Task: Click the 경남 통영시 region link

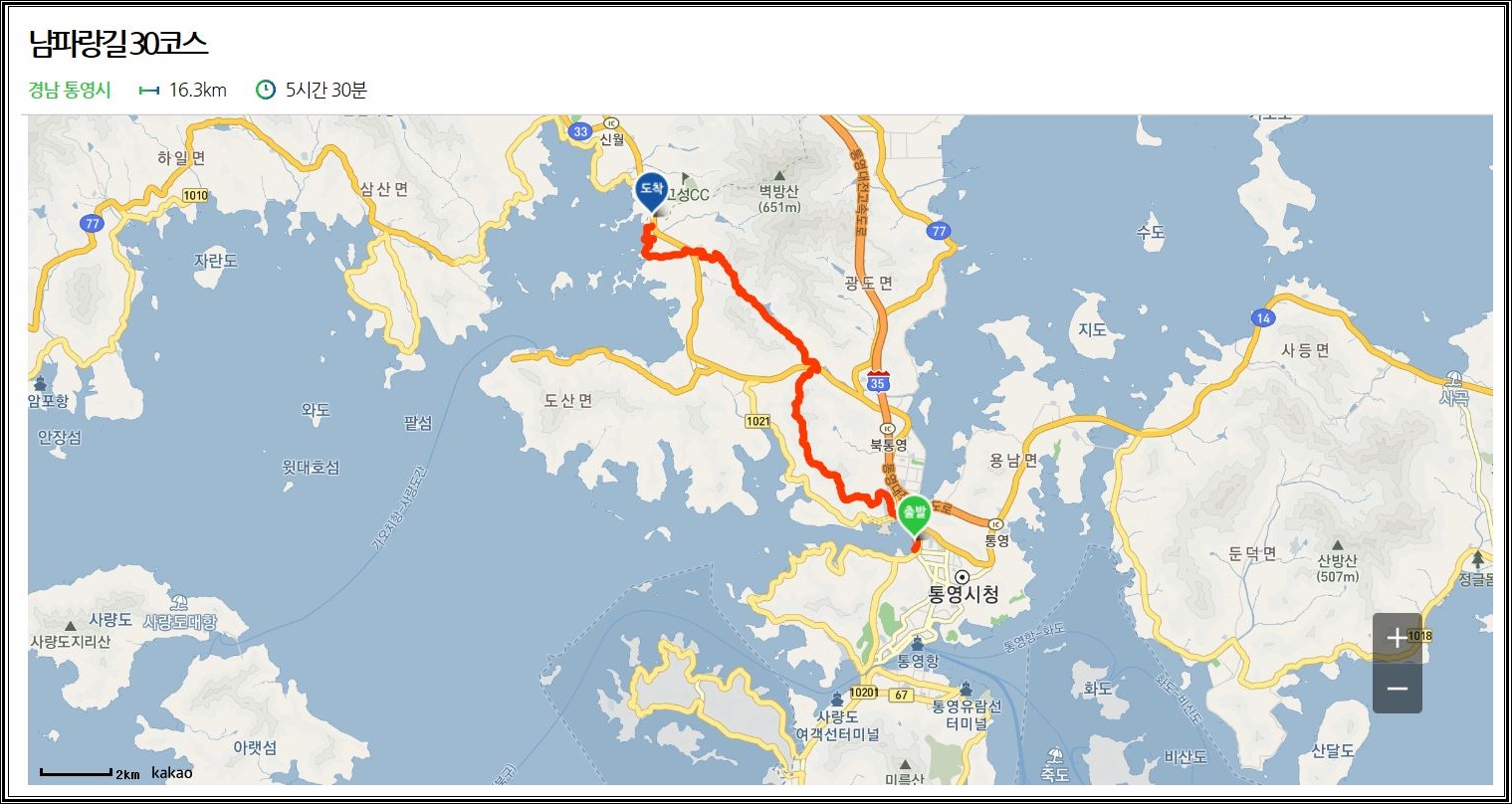Action: [x=70, y=90]
